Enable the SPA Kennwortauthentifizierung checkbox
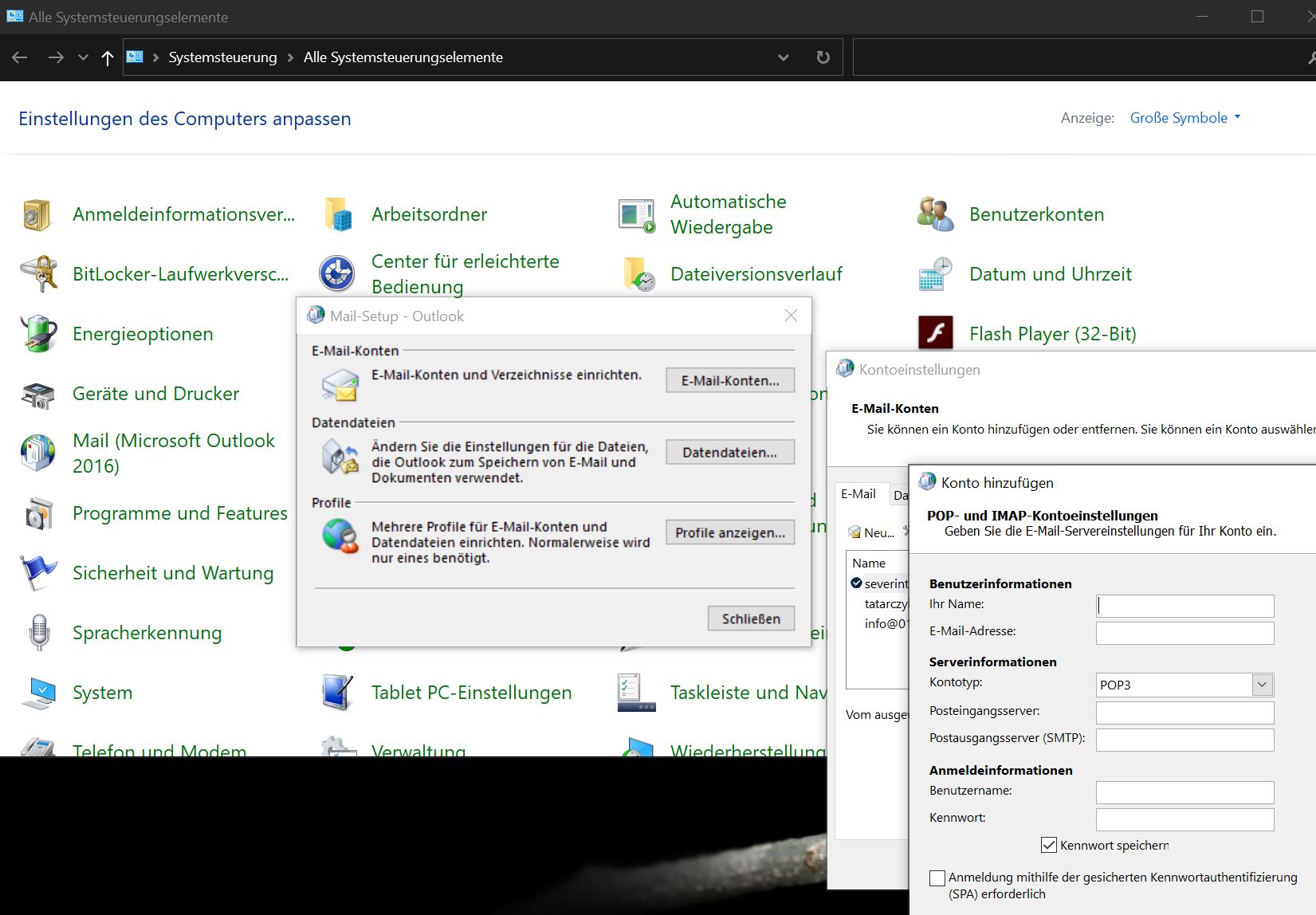Screen dimensions: 1316x915 tap(937, 878)
